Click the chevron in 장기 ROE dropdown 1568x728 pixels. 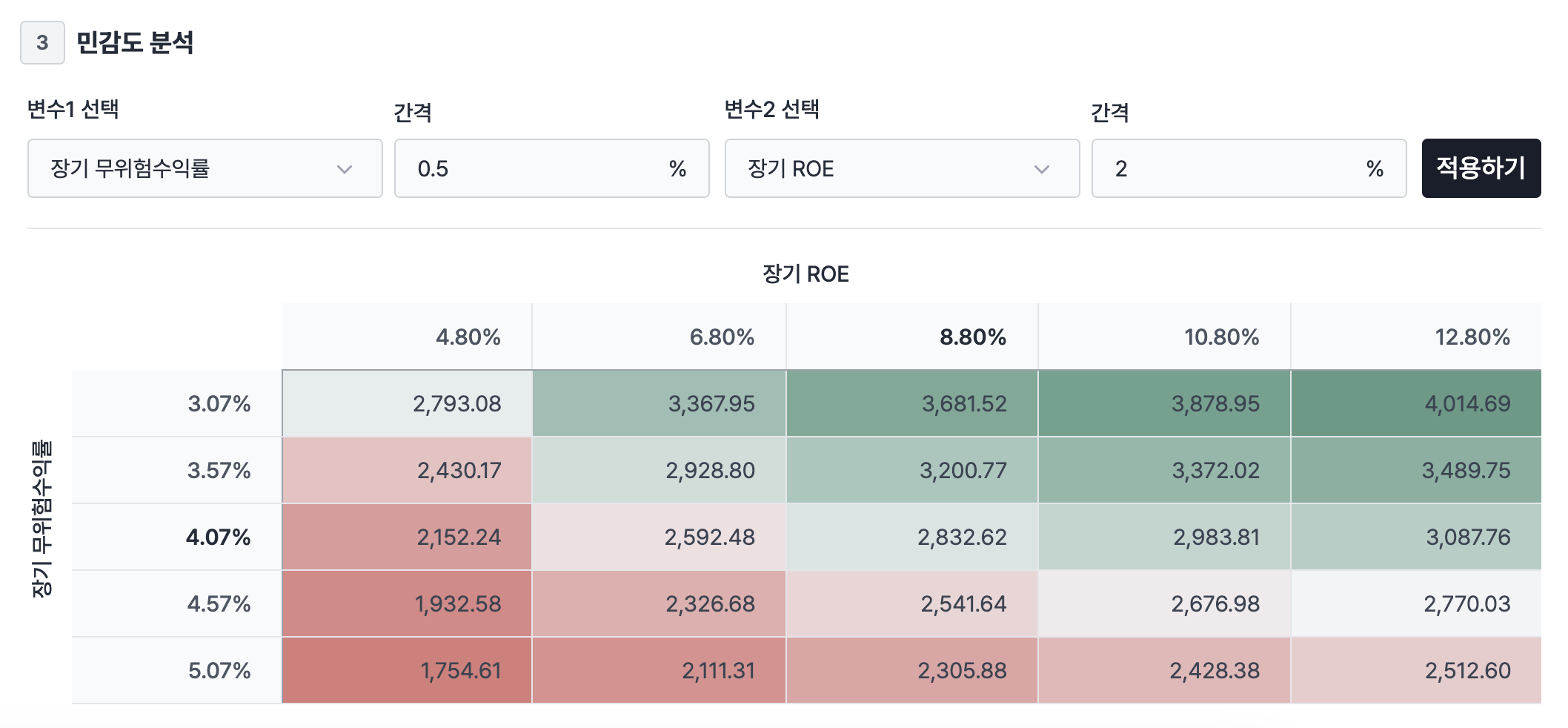(x=1041, y=169)
